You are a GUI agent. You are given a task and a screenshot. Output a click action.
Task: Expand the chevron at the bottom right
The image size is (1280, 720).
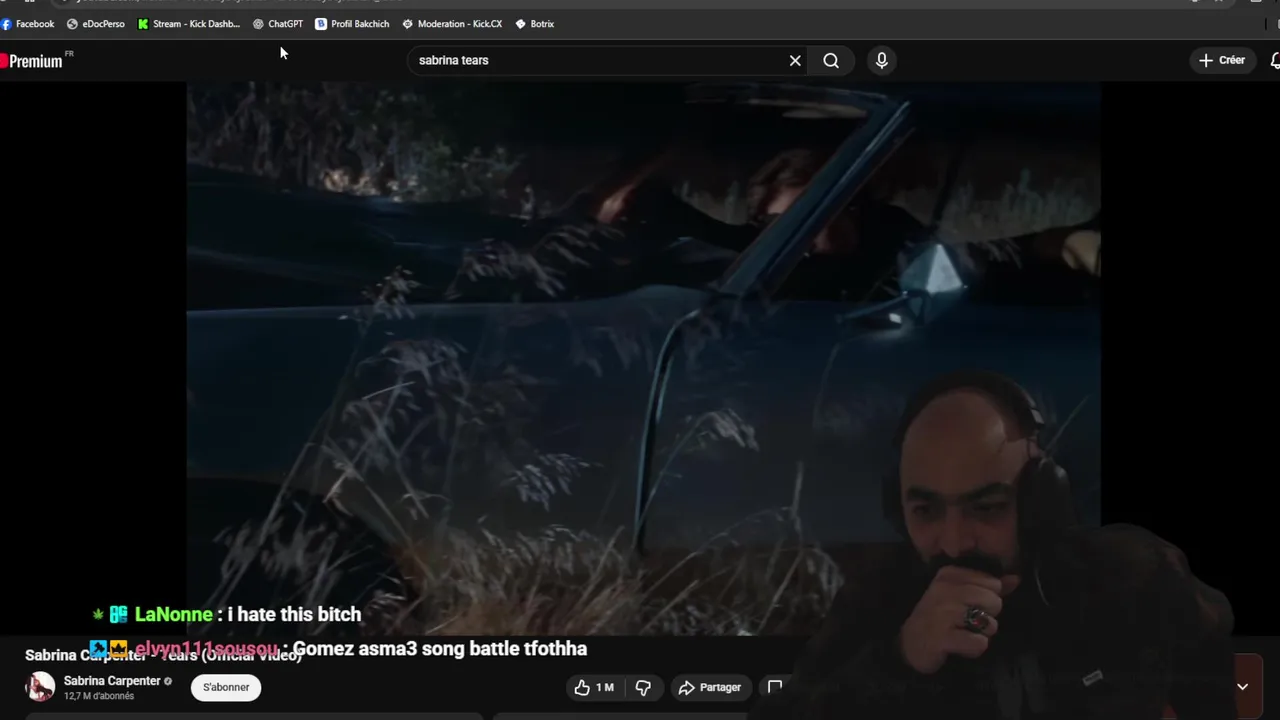pos(1242,687)
